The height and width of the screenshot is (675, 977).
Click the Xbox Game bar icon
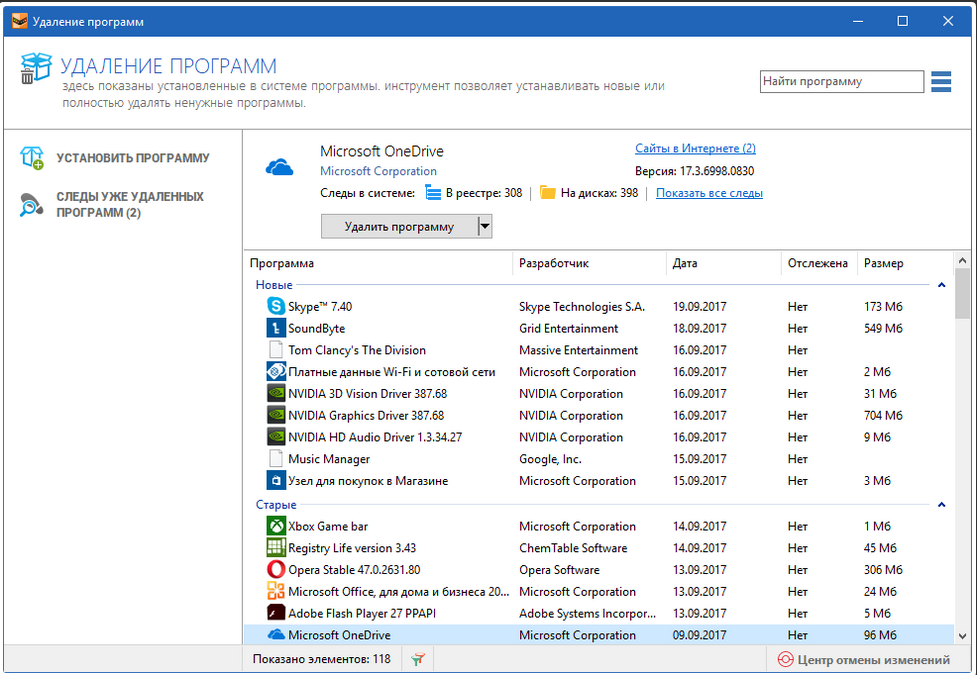(x=275, y=526)
